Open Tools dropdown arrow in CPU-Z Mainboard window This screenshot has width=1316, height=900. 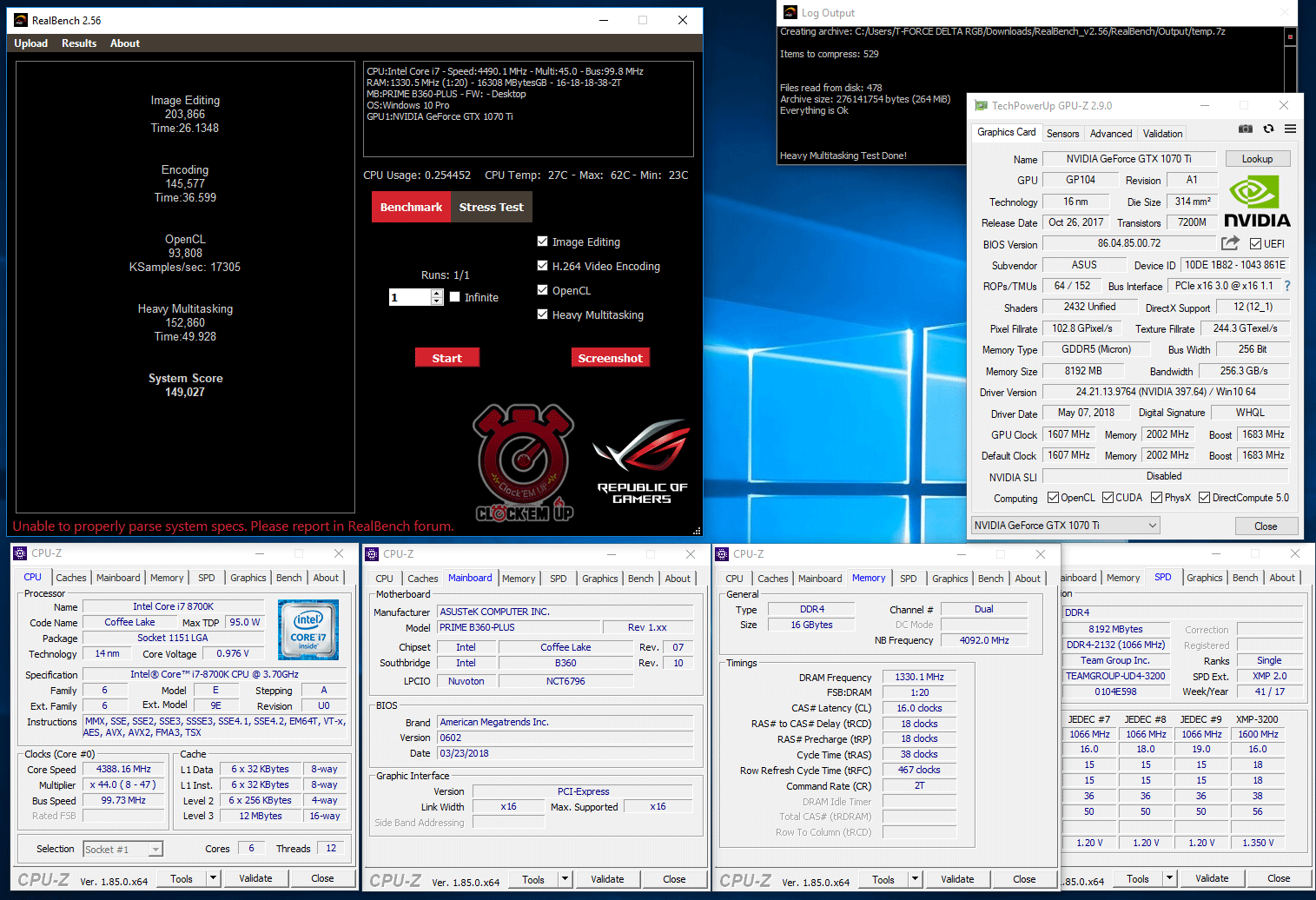[x=565, y=879]
